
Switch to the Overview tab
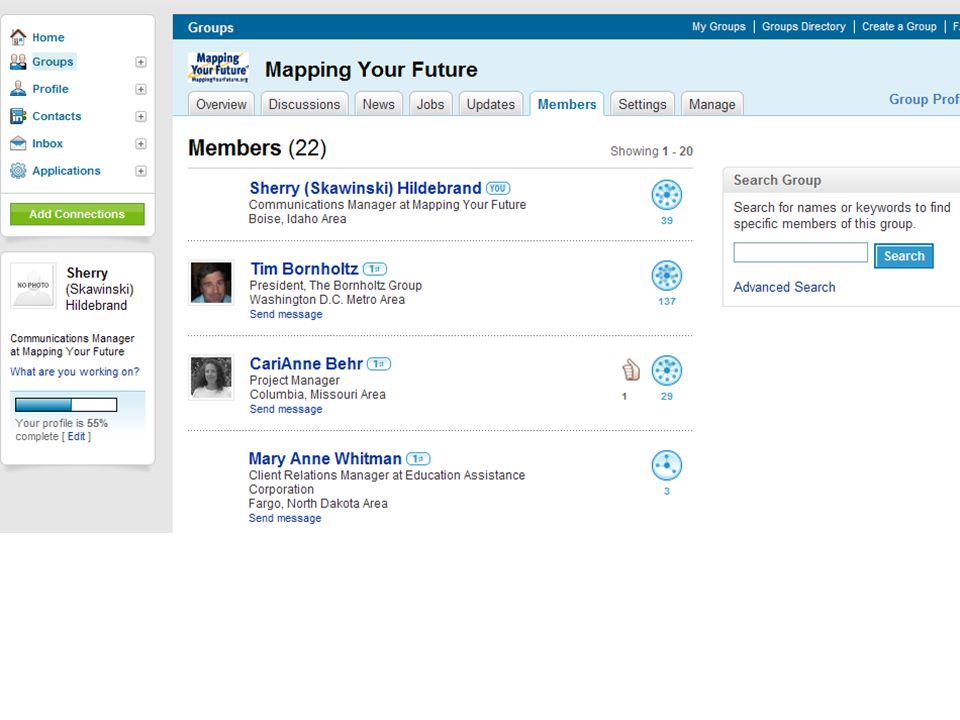pos(221,104)
